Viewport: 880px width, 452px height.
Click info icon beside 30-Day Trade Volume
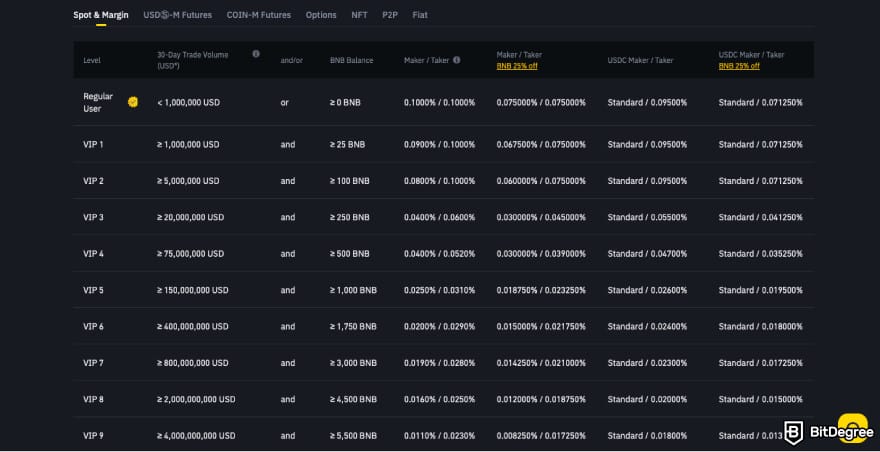point(256,54)
